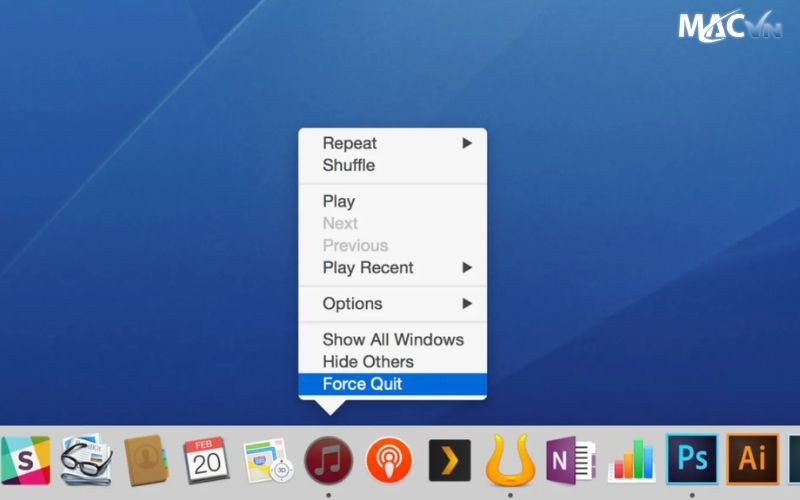Launch the newspaper reader app with glasses

click(x=86, y=460)
